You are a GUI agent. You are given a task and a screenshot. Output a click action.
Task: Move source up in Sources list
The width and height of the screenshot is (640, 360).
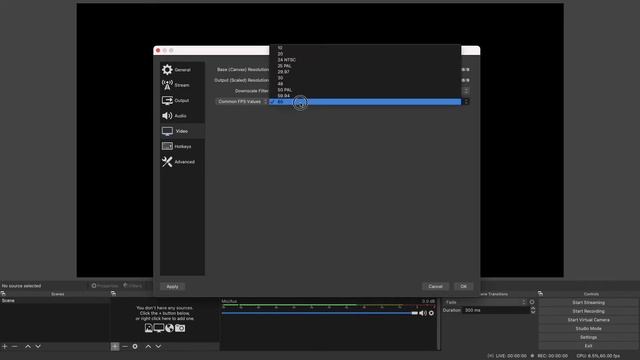148,347
